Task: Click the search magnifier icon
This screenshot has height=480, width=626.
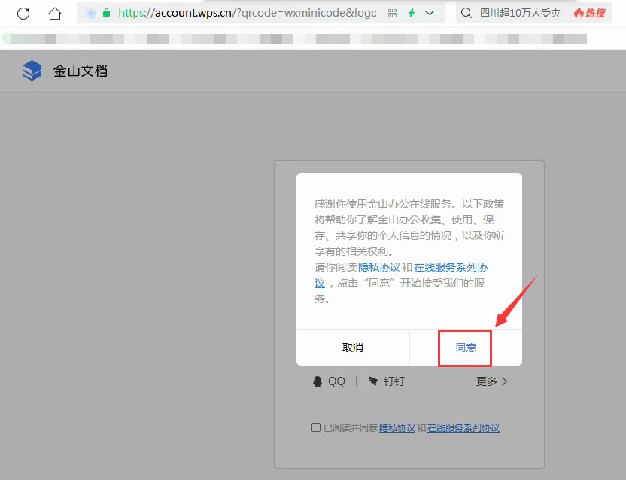Action: pyautogui.click(x=466, y=13)
